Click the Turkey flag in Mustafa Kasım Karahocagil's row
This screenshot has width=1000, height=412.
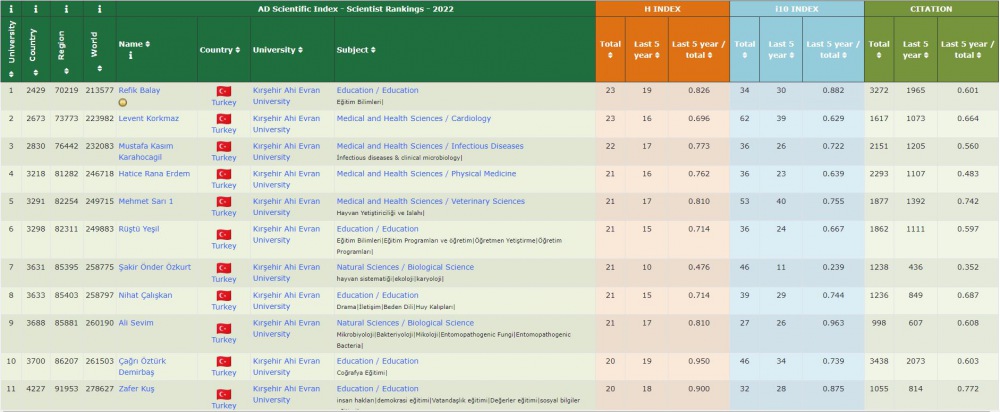click(224, 146)
